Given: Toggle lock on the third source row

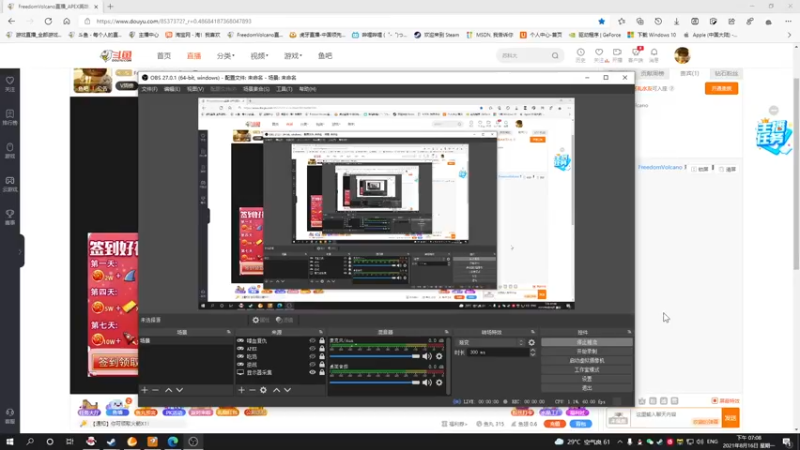Looking at the screenshot, I should 322,357.
